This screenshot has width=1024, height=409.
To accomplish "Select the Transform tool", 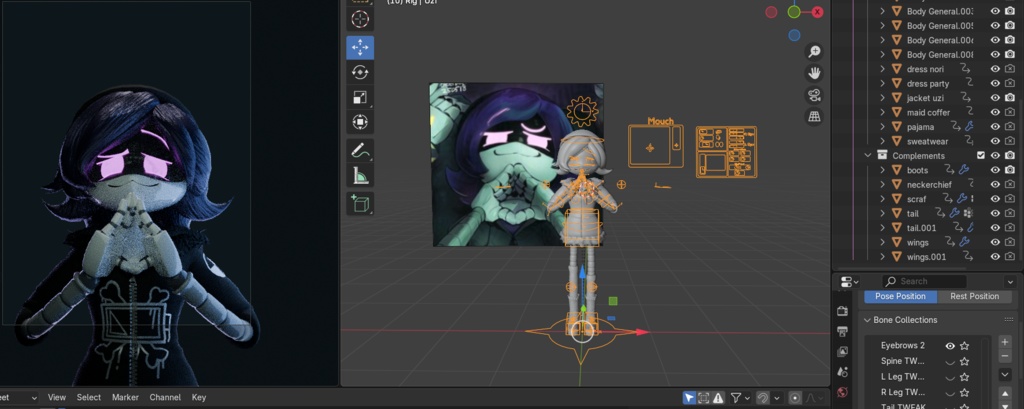I will (360, 122).
